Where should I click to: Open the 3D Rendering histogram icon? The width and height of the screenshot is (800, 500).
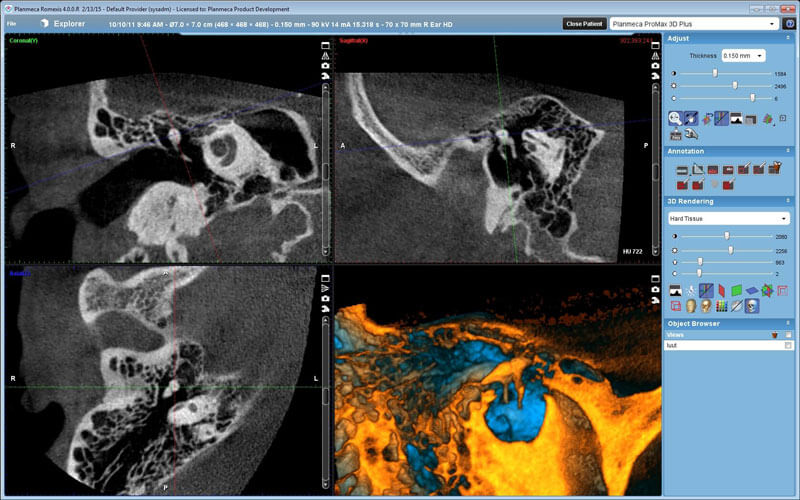point(675,291)
